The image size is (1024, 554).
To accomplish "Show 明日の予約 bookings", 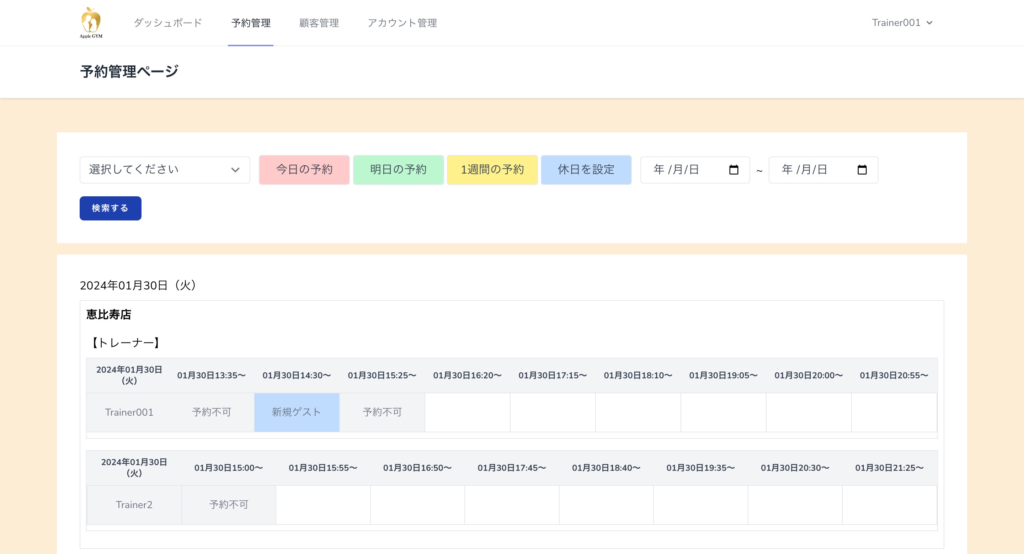I will click(x=398, y=170).
